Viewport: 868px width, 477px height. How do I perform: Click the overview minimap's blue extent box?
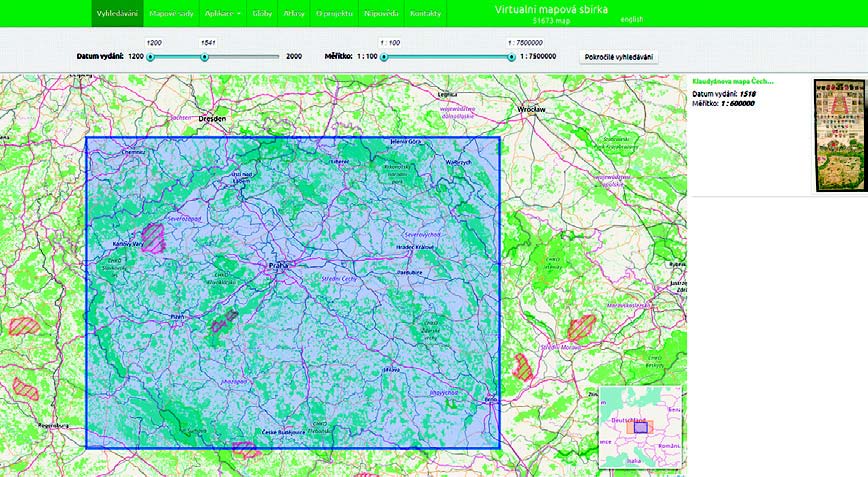[x=641, y=426]
